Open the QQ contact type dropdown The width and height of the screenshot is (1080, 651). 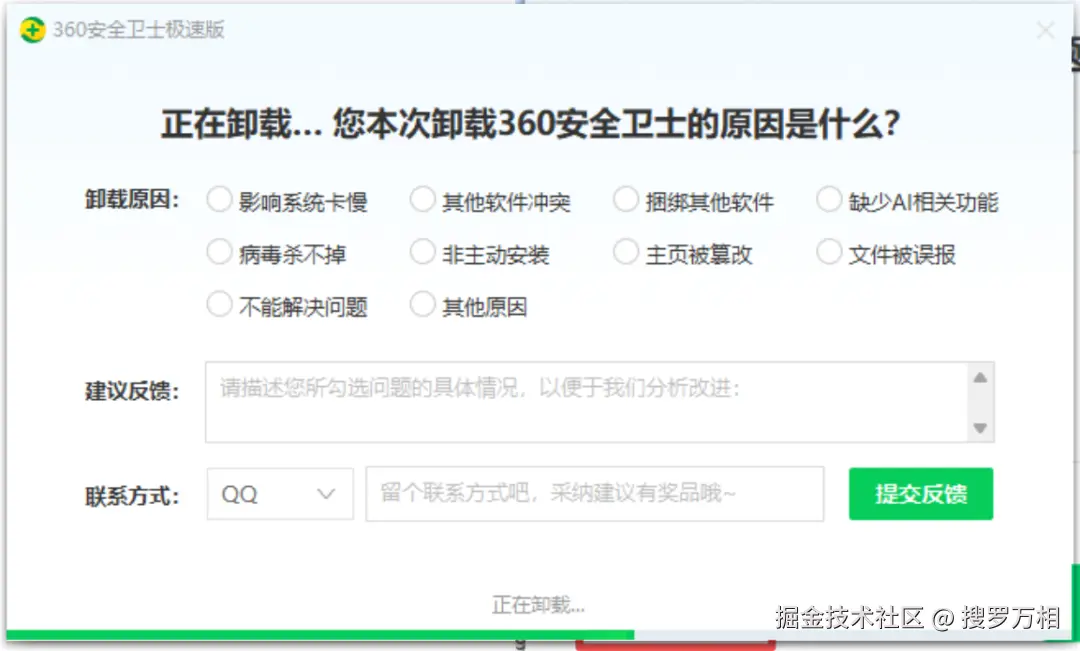pyautogui.click(x=280, y=494)
